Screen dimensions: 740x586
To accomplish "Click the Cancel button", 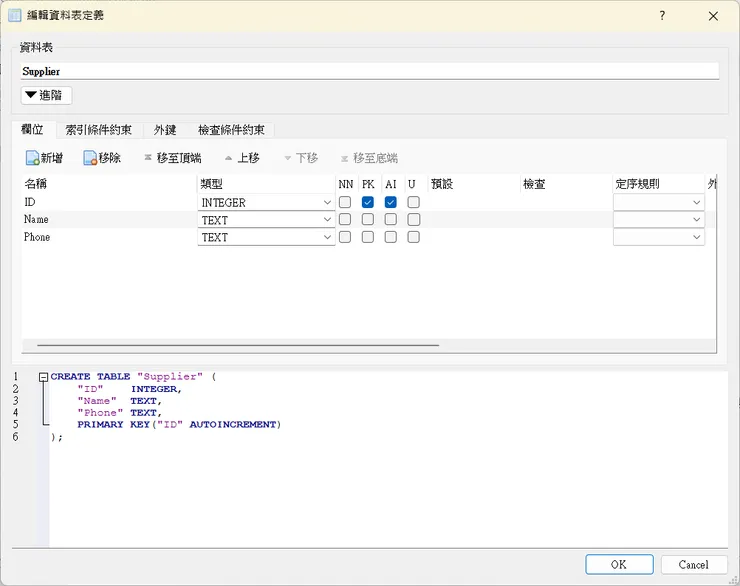I will 694,564.
